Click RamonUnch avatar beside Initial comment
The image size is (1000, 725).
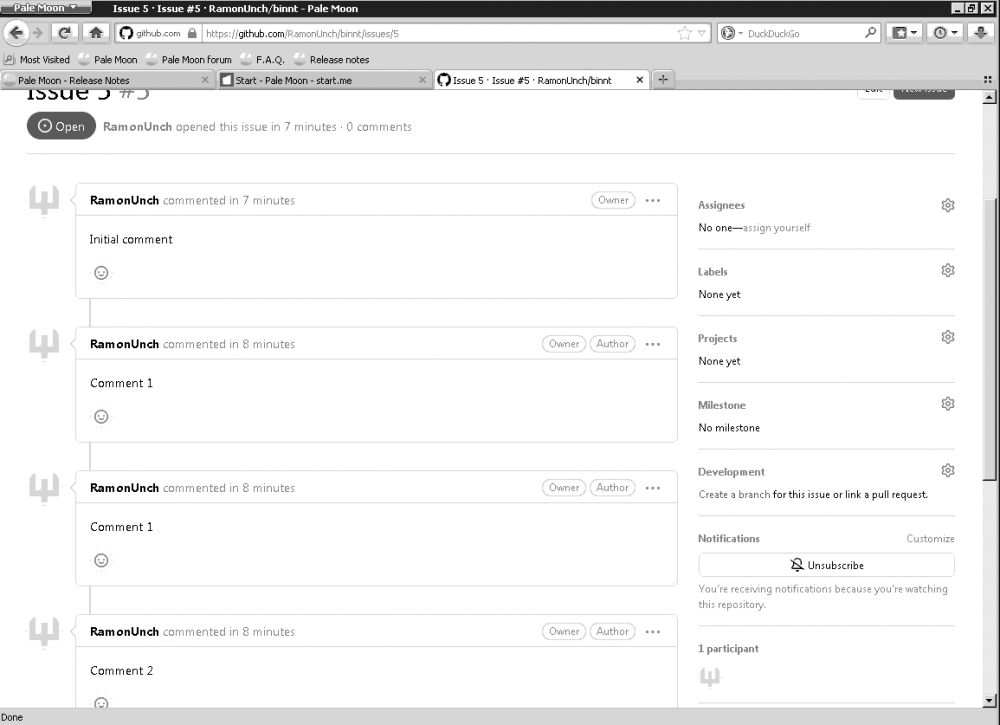point(43,200)
